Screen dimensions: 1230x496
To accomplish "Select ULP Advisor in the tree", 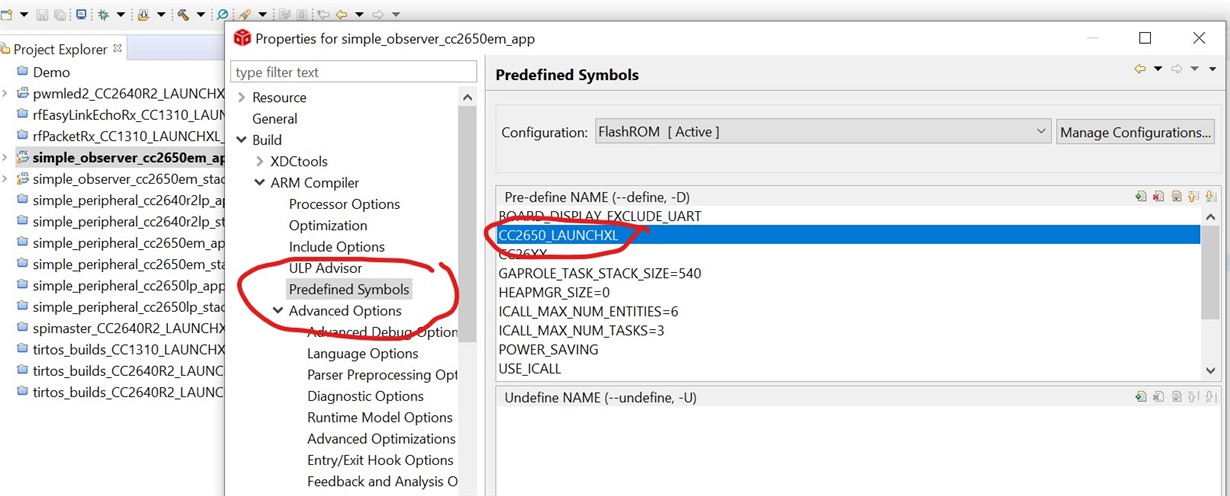I will pyautogui.click(x=325, y=268).
